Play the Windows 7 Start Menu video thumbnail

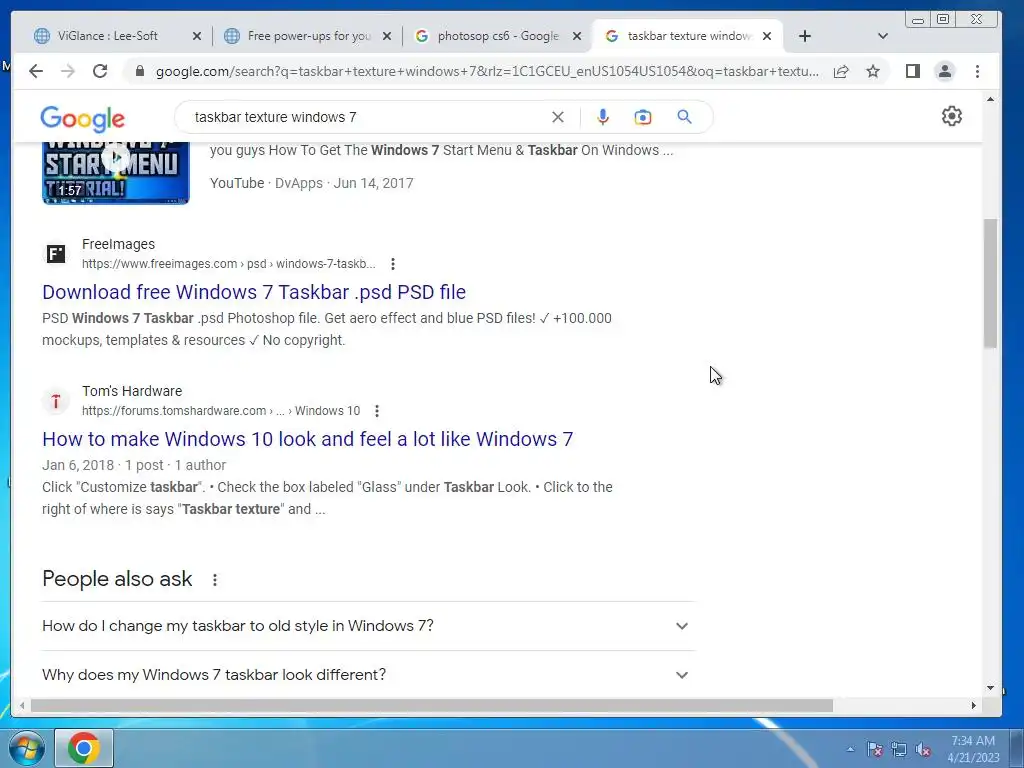click(116, 172)
